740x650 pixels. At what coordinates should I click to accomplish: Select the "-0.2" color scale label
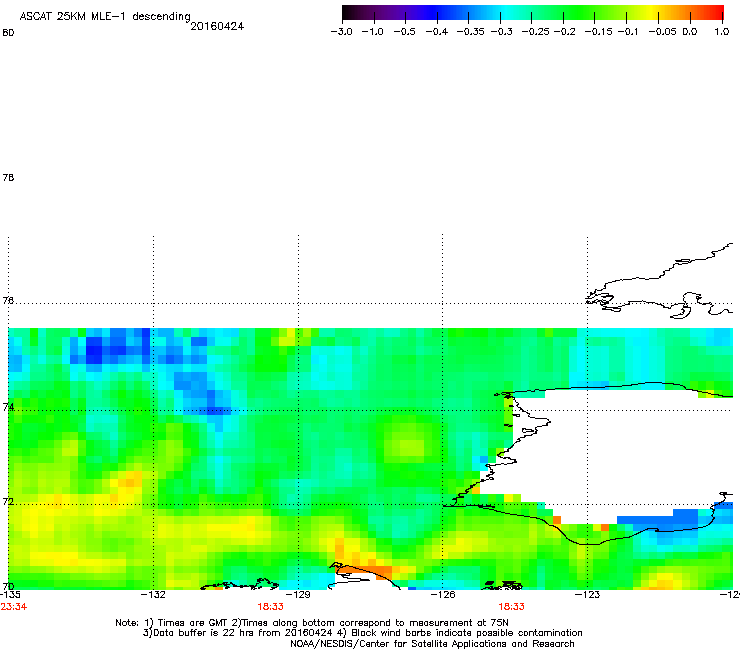tap(564, 32)
